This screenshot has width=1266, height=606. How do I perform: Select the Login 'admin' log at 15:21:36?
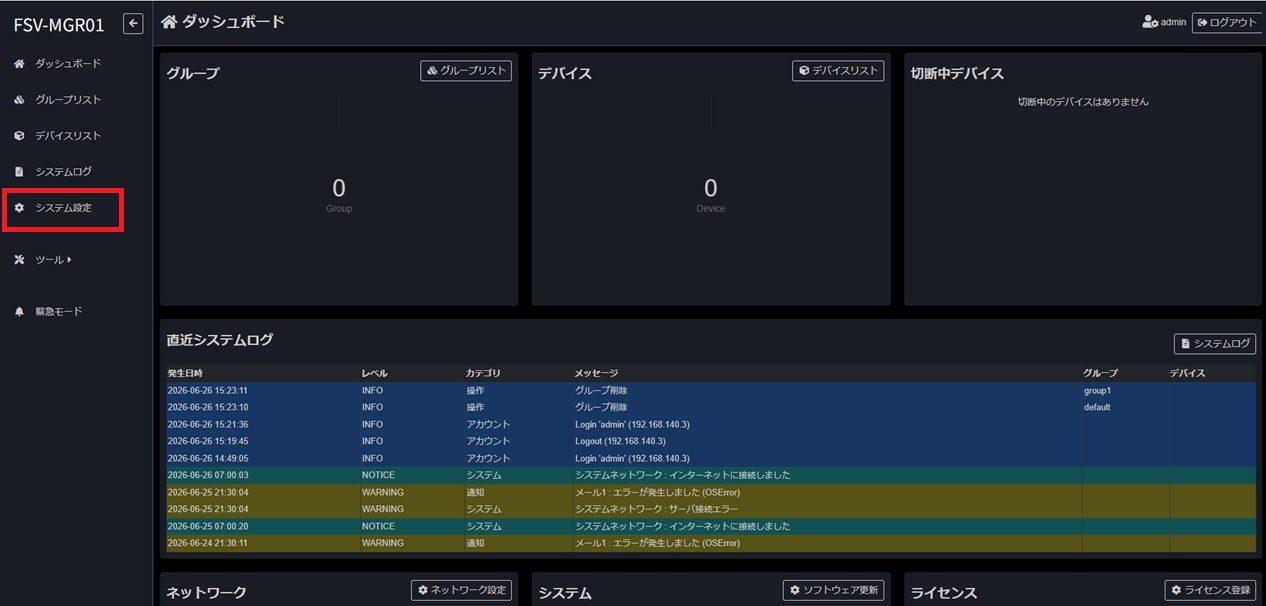711,424
